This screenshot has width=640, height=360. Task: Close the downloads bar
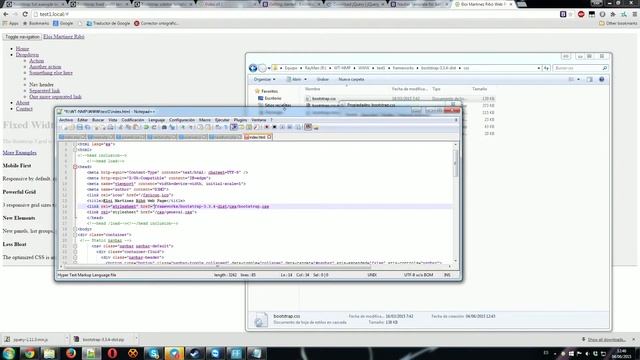[633, 339]
